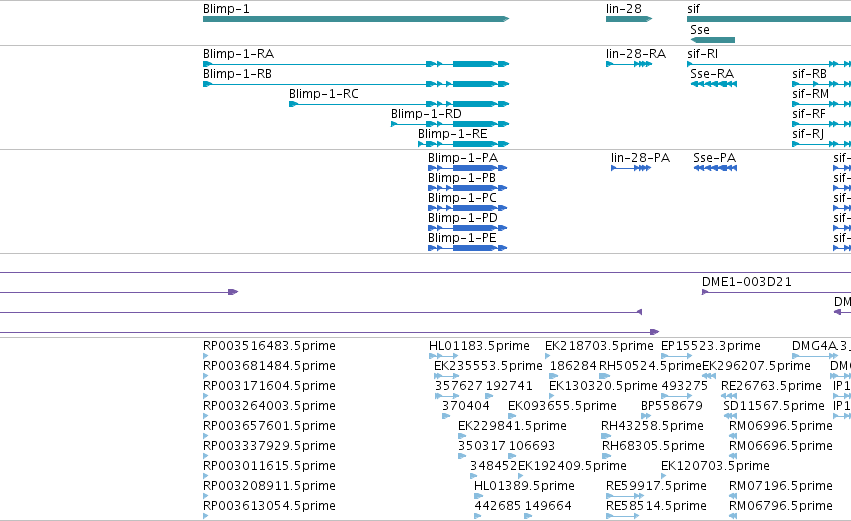
Task: Open the RE26763.5prime EST label
Action: [771, 386]
